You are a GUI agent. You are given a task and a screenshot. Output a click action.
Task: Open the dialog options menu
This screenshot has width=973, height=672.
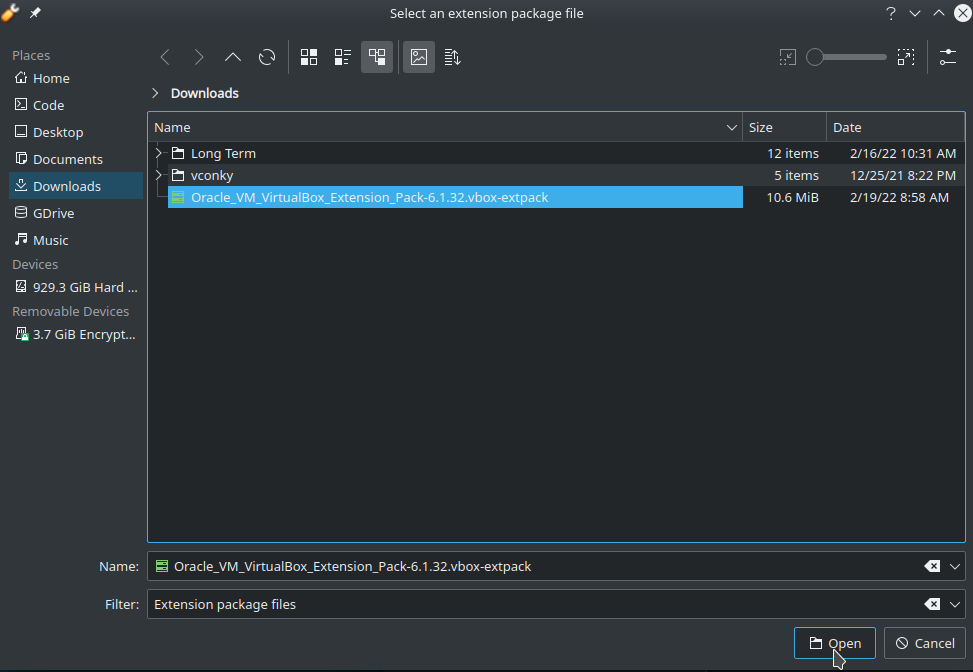click(x=948, y=58)
